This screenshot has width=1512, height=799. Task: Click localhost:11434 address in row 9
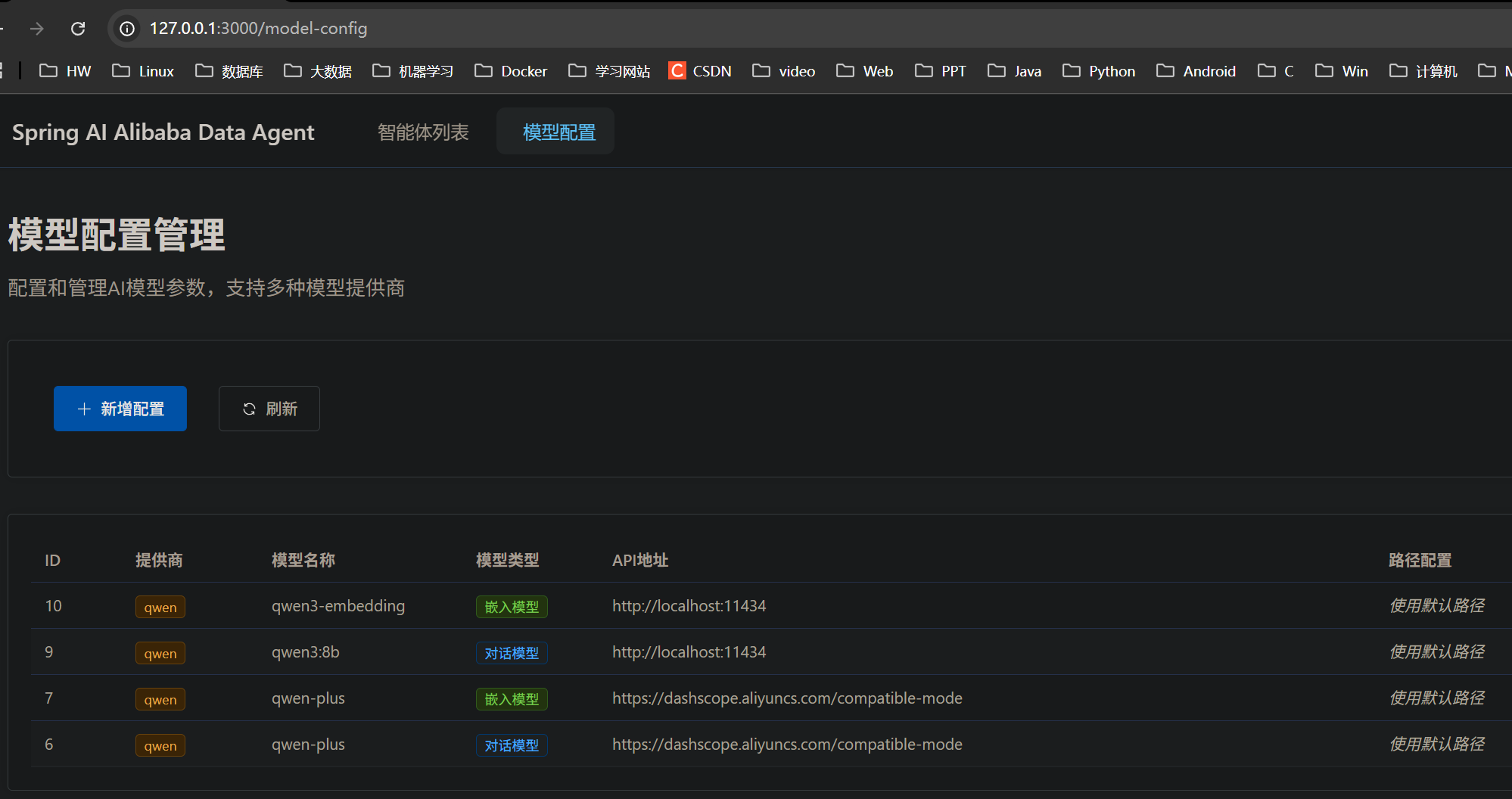tap(689, 652)
